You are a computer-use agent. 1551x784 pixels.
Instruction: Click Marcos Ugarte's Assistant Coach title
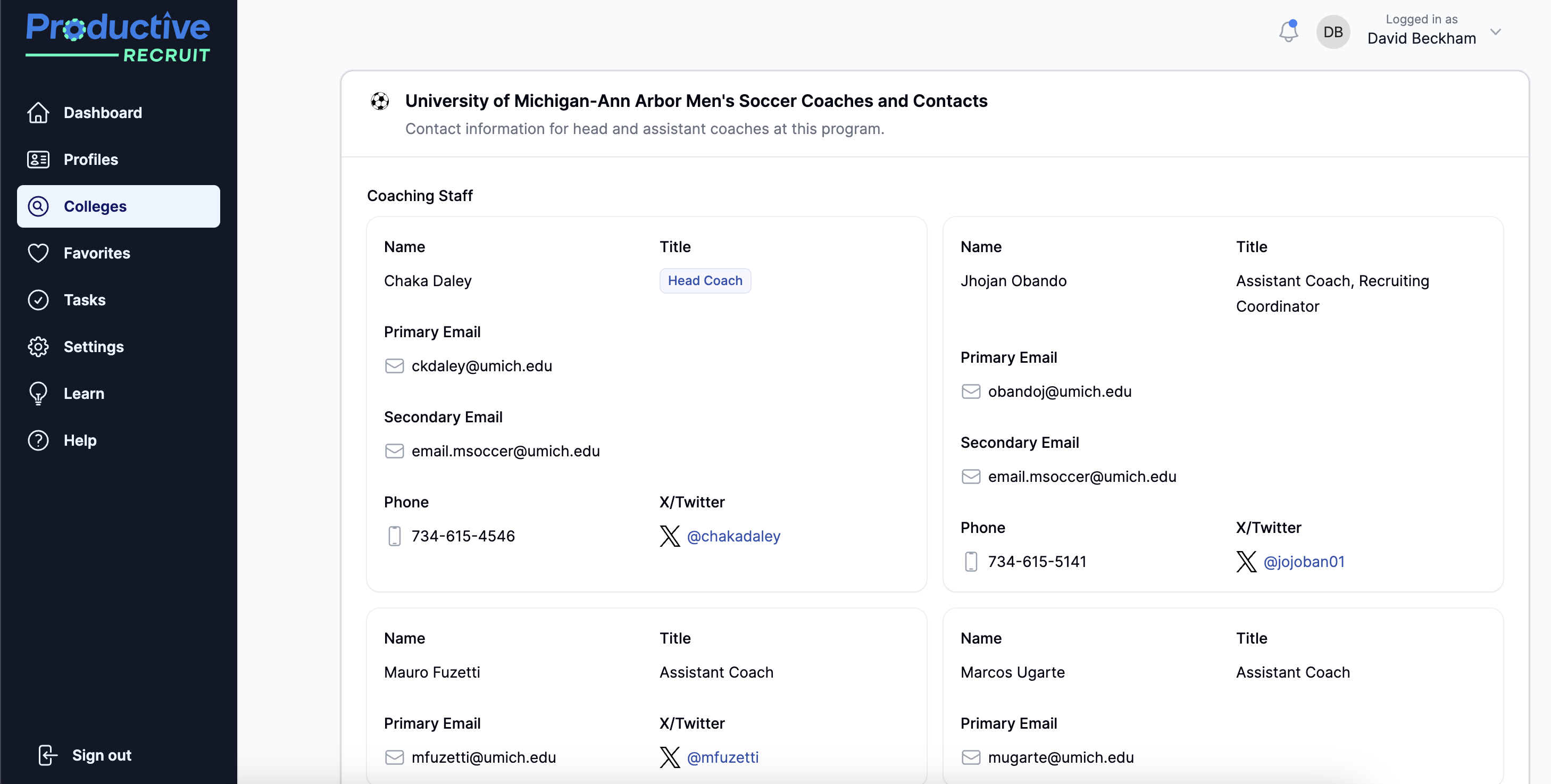[1292, 672]
